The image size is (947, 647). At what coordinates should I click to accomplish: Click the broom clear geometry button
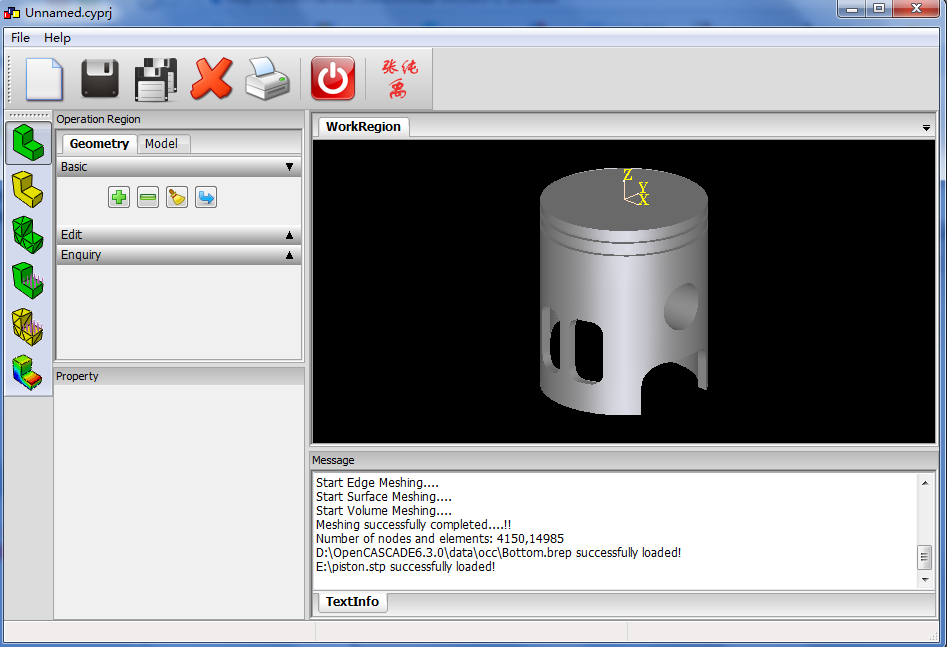pos(177,198)
